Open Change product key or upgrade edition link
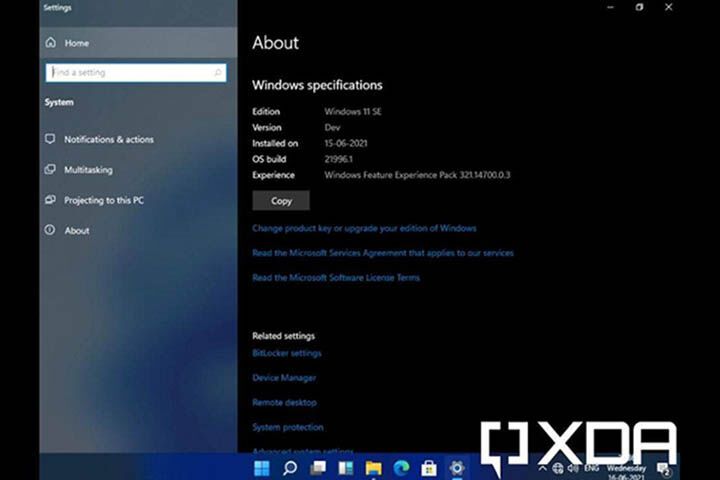 [x=364, y=228]
